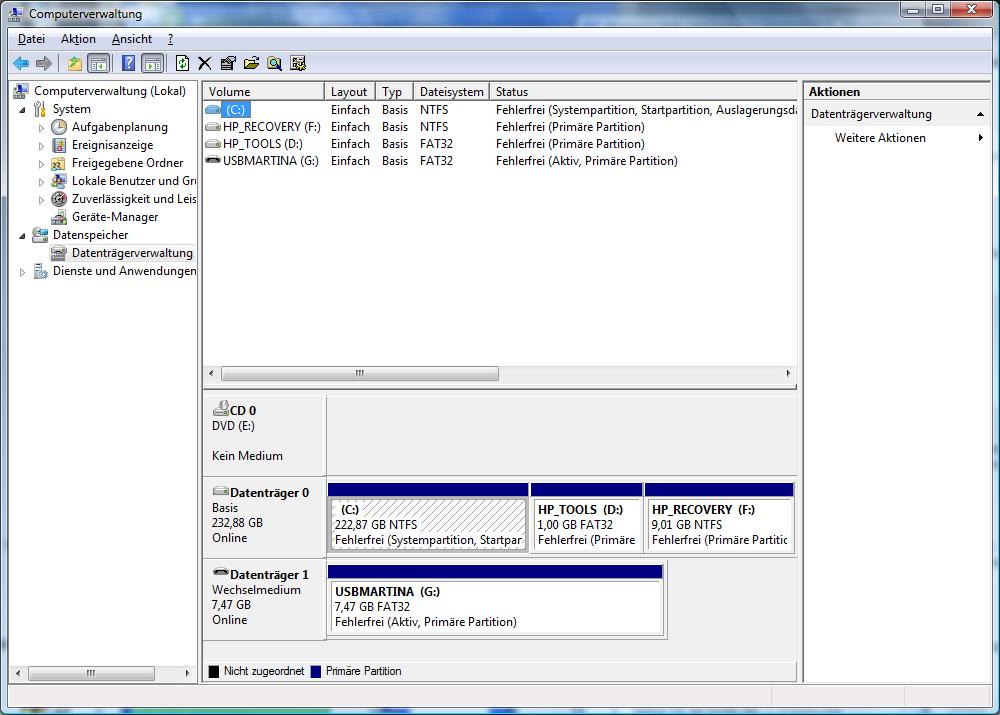Click the Properties toolbar icon
The height and width of the screenshot is (715, 1000).
click(x=228, y=63)
